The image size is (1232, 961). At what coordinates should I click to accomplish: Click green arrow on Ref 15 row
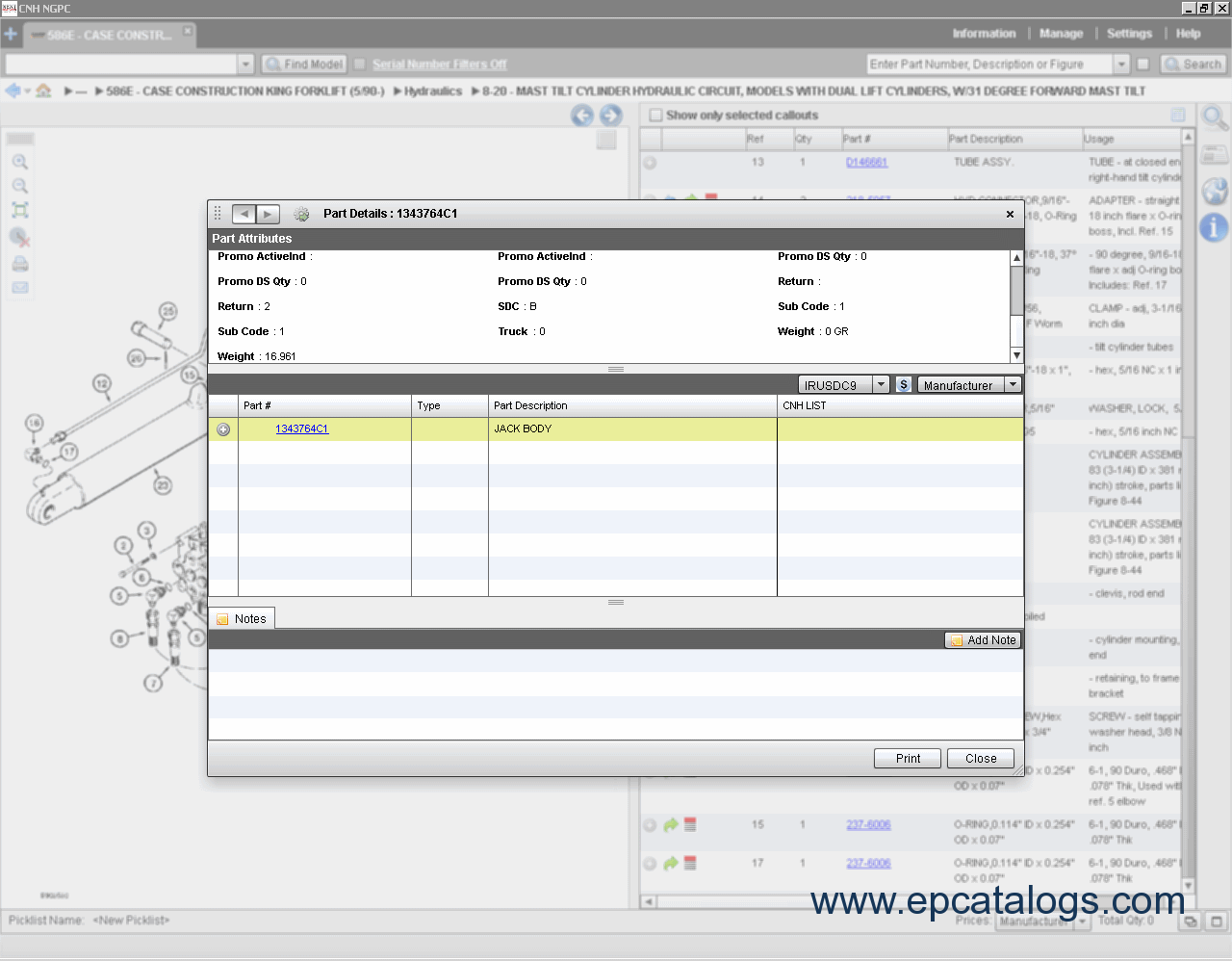point(671,825)
